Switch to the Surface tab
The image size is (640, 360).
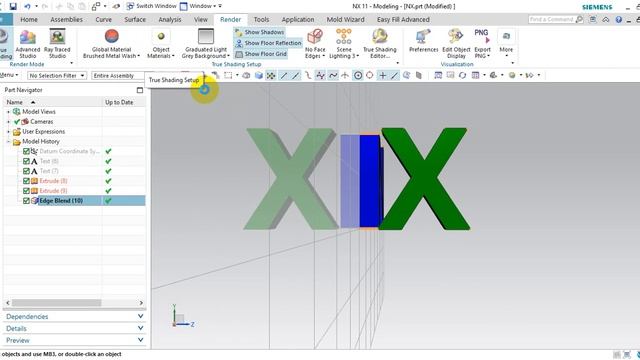click(x=135, y=19)
